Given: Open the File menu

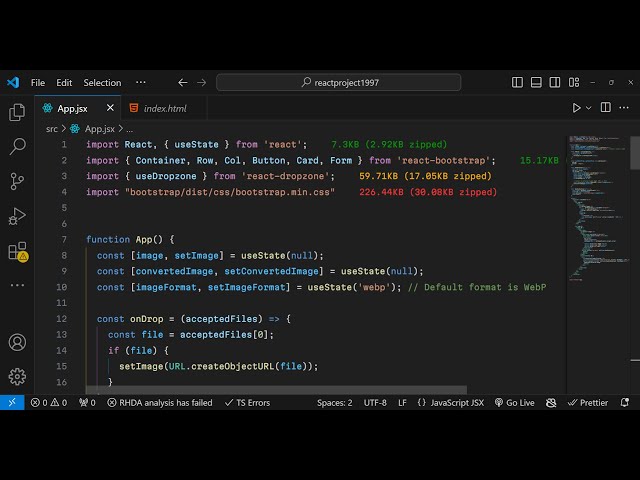Looking at the screenshot, I should 38,83.
